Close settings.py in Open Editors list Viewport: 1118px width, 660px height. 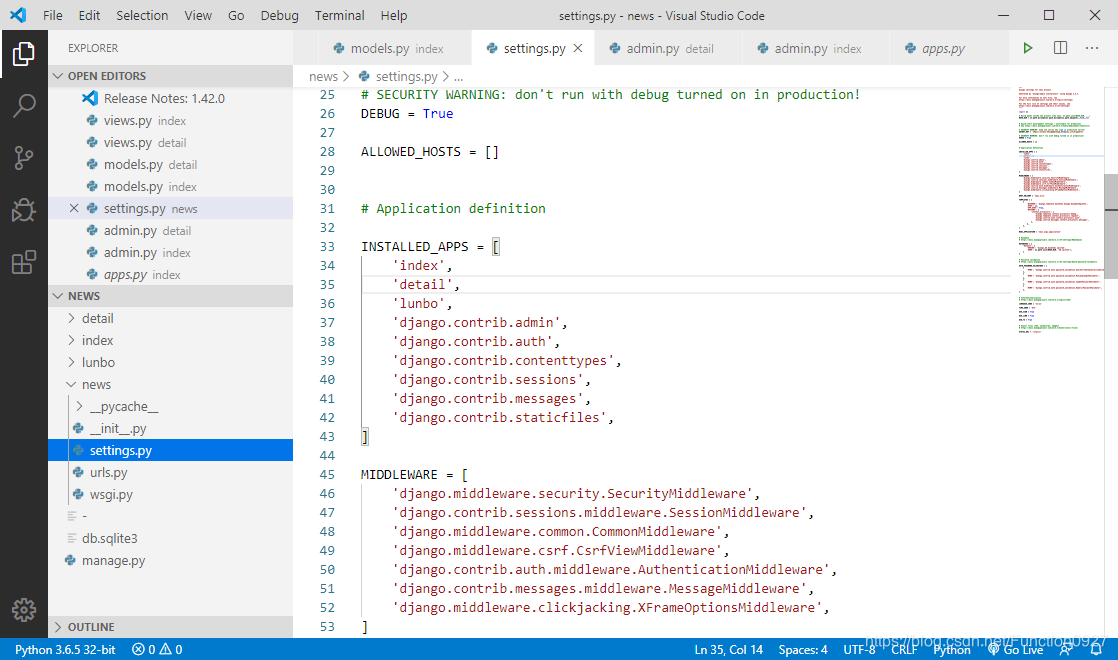(73, 208)
